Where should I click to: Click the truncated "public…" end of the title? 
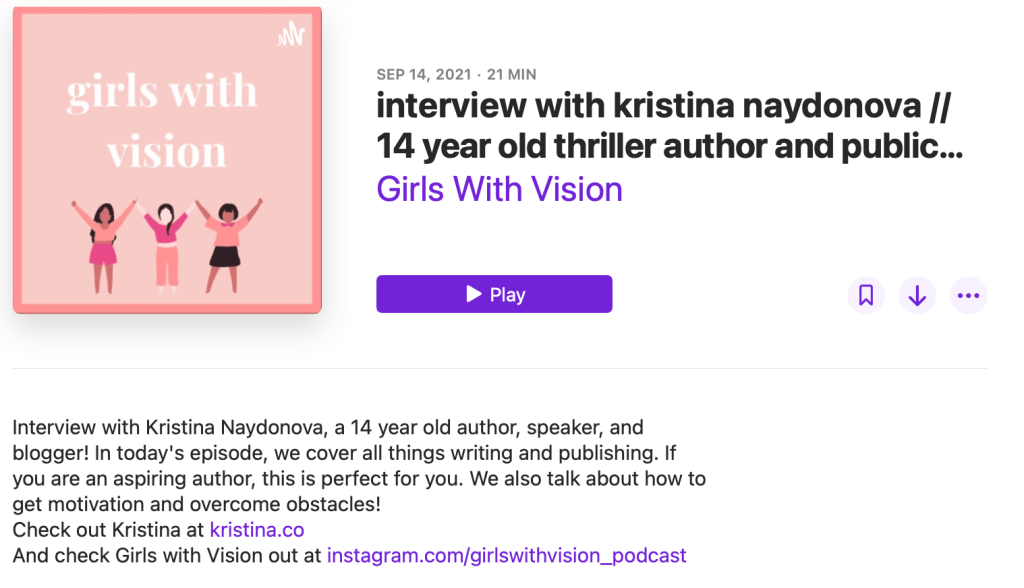click(x=913, y=146)
